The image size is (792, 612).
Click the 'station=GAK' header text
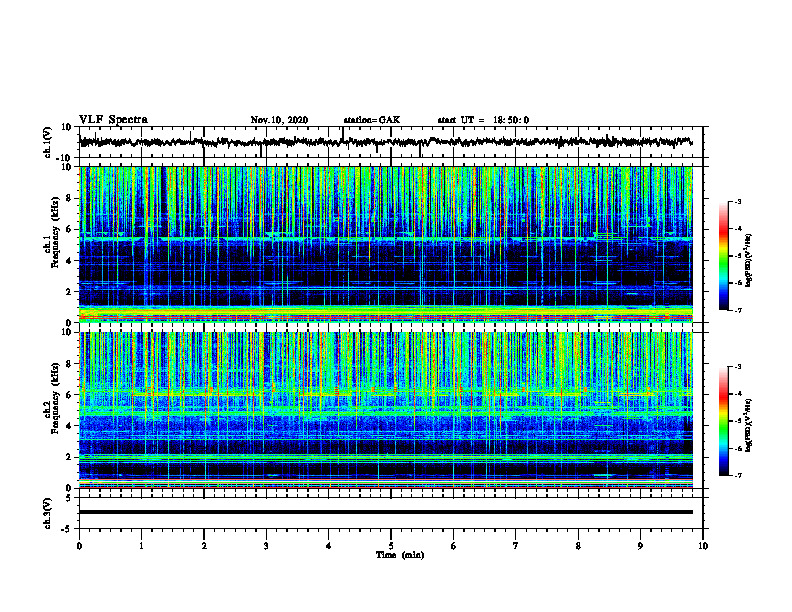tap(372, 120)
